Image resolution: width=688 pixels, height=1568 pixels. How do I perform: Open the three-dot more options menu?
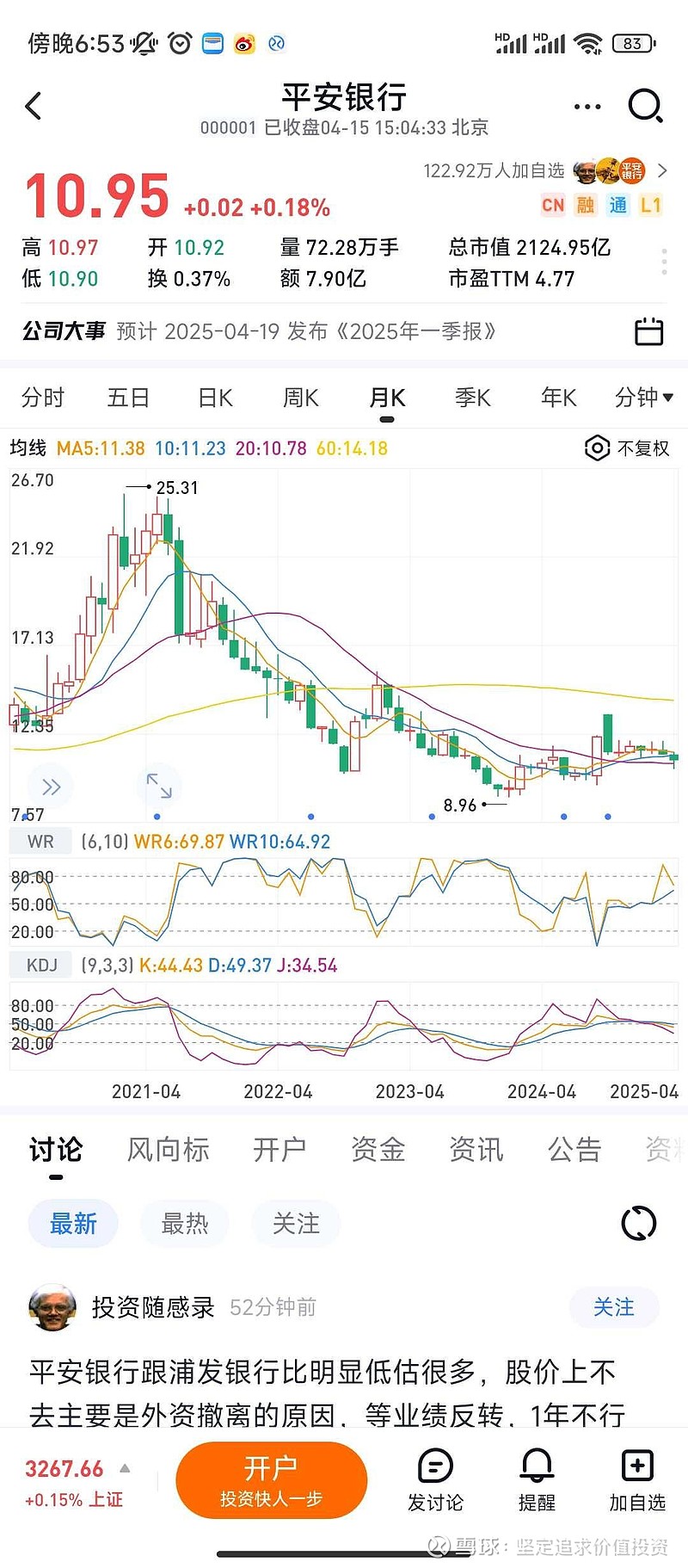587,107
